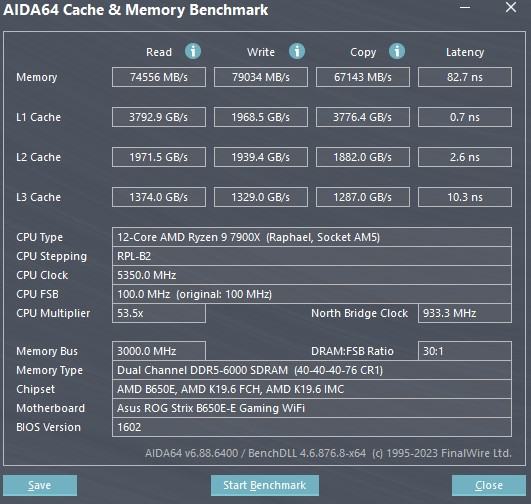Click the CPU Clock value 5350.0 MHz
This screenshot has height=504, width=531.
click(312, 275)
